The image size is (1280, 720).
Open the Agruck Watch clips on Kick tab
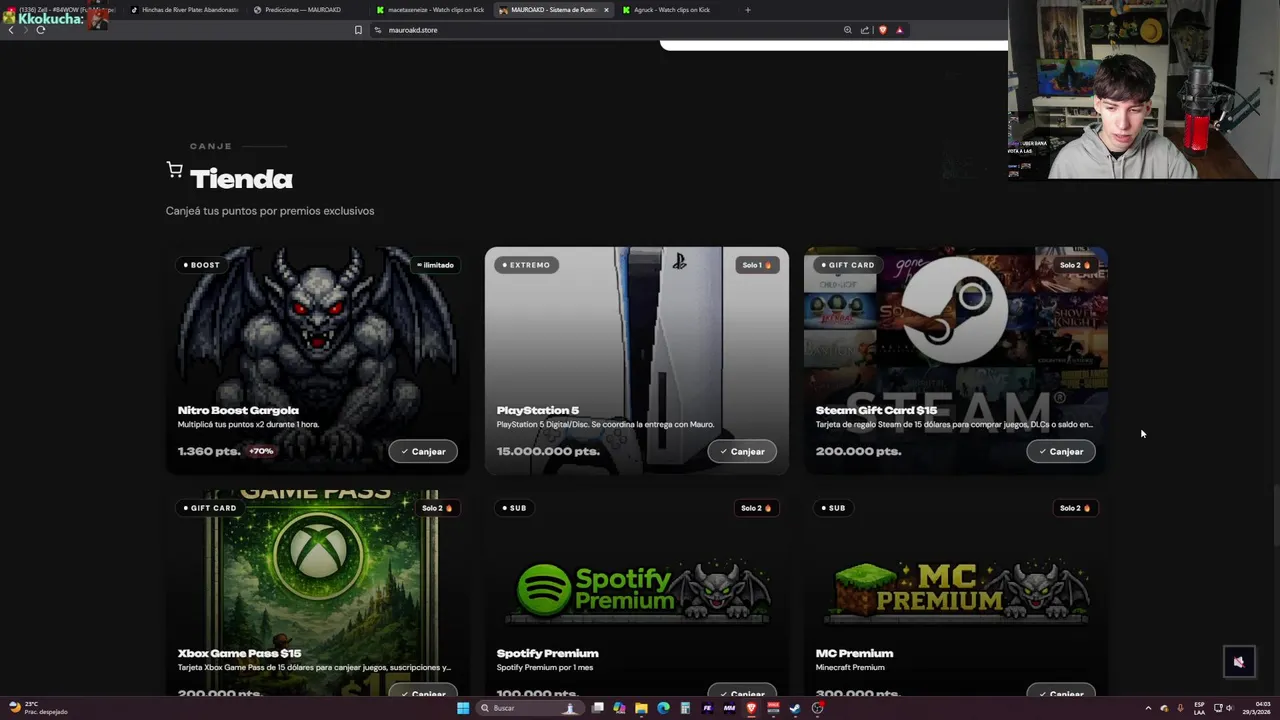click(x=672, y=10)
